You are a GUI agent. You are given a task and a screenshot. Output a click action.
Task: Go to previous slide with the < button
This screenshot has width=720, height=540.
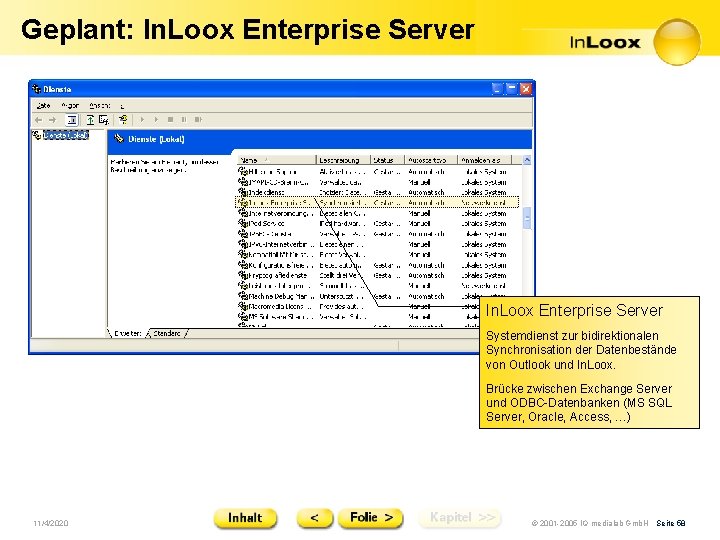click(315, 518)
